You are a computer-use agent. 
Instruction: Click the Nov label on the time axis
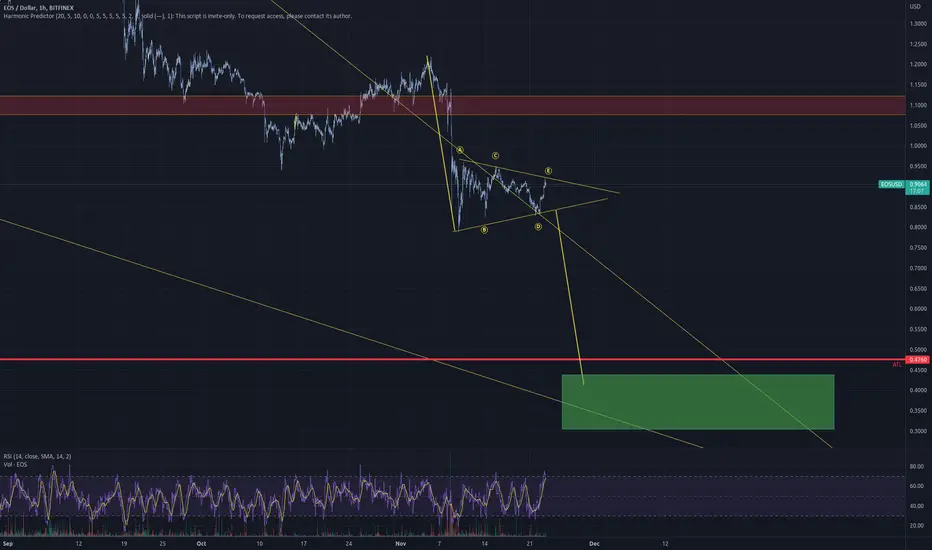[x=401, y=543]
